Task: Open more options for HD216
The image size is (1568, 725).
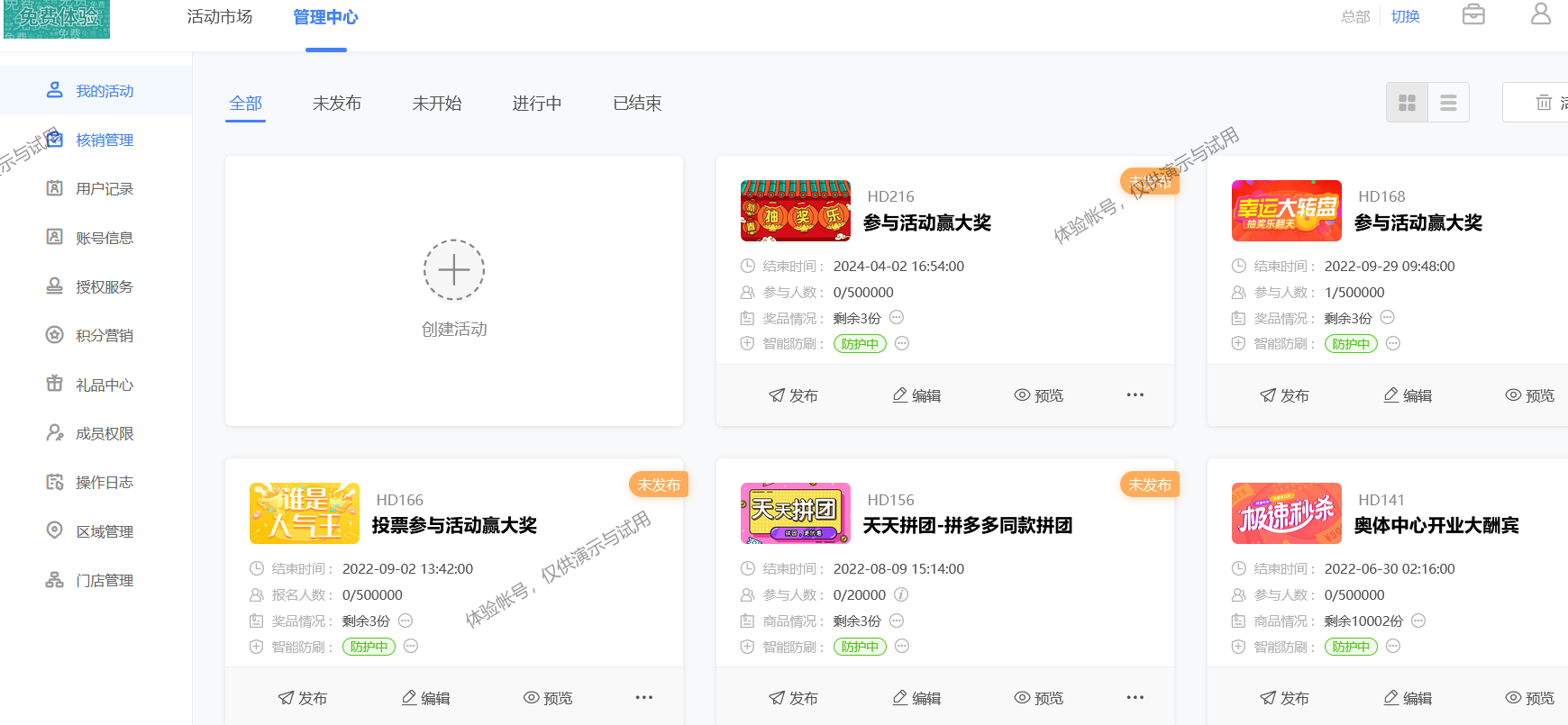Action: (1135, 394)
